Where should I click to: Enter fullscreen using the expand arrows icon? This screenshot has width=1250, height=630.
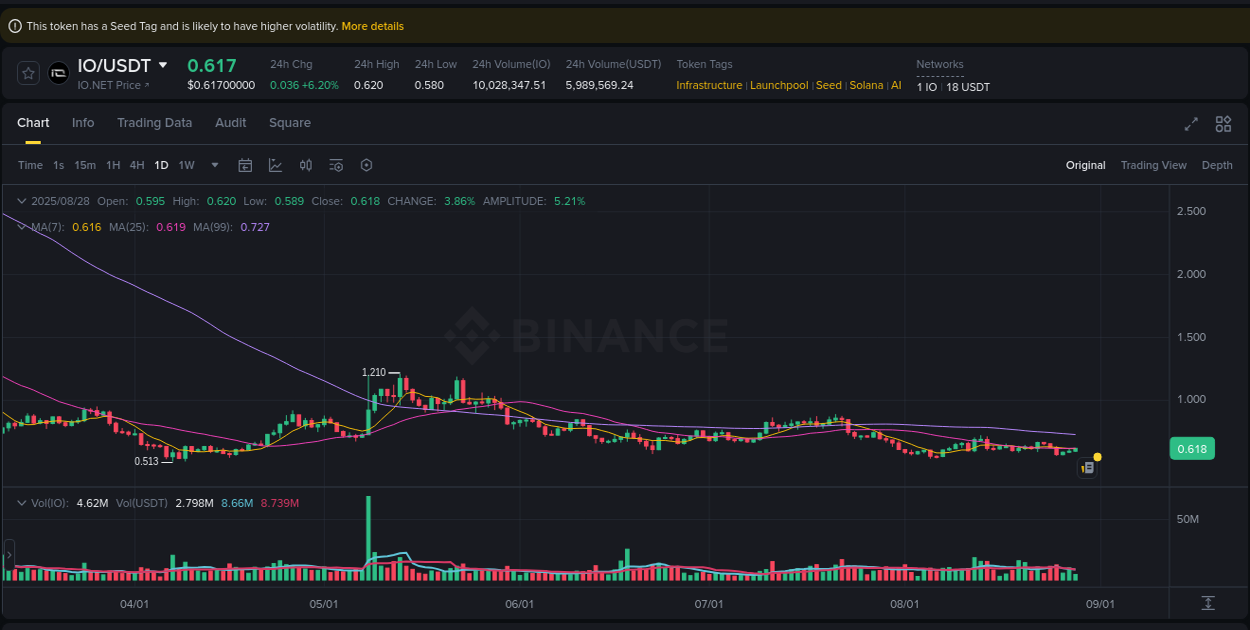1190,124
